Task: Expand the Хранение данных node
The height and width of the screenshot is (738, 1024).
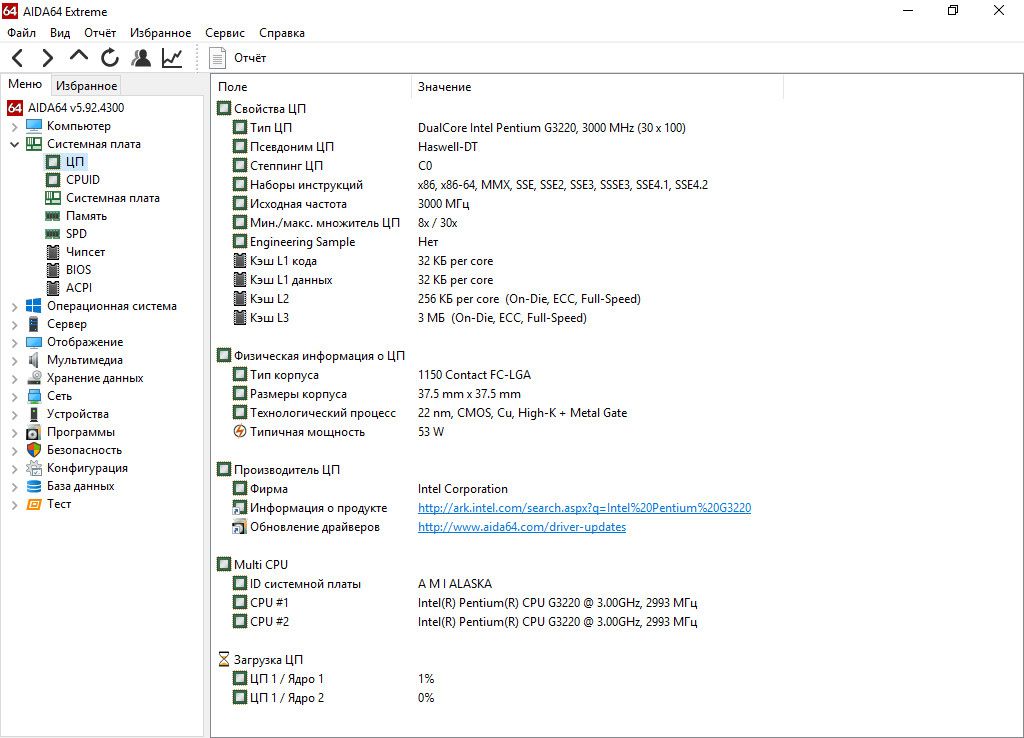Action: click(14, 378)
